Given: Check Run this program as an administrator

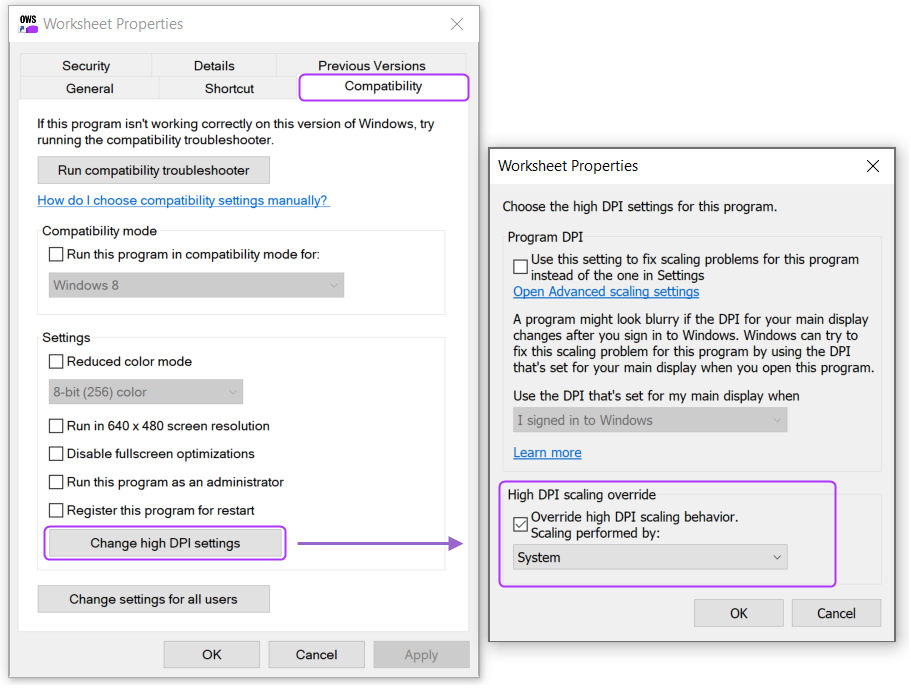Looking at the screenshot, I should (x=57, y=481).
